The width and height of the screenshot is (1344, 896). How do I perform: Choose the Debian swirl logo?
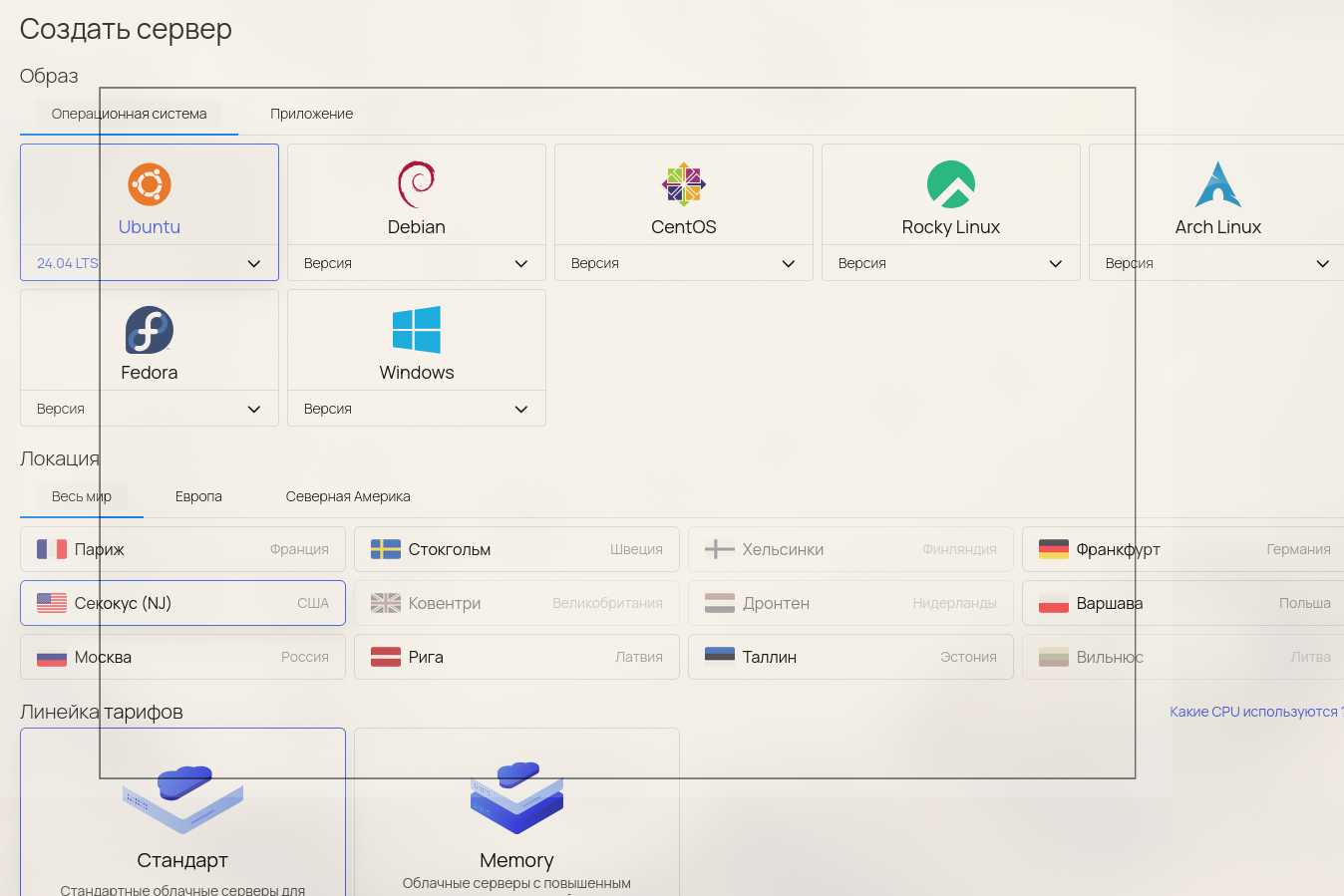click(x=417, y=184)
